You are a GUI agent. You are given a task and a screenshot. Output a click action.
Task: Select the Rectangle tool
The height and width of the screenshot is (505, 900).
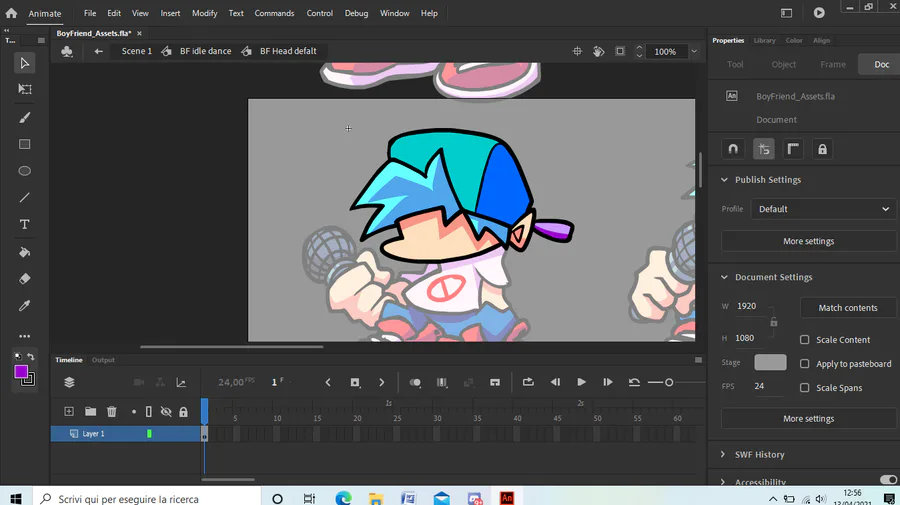(24, 144)
